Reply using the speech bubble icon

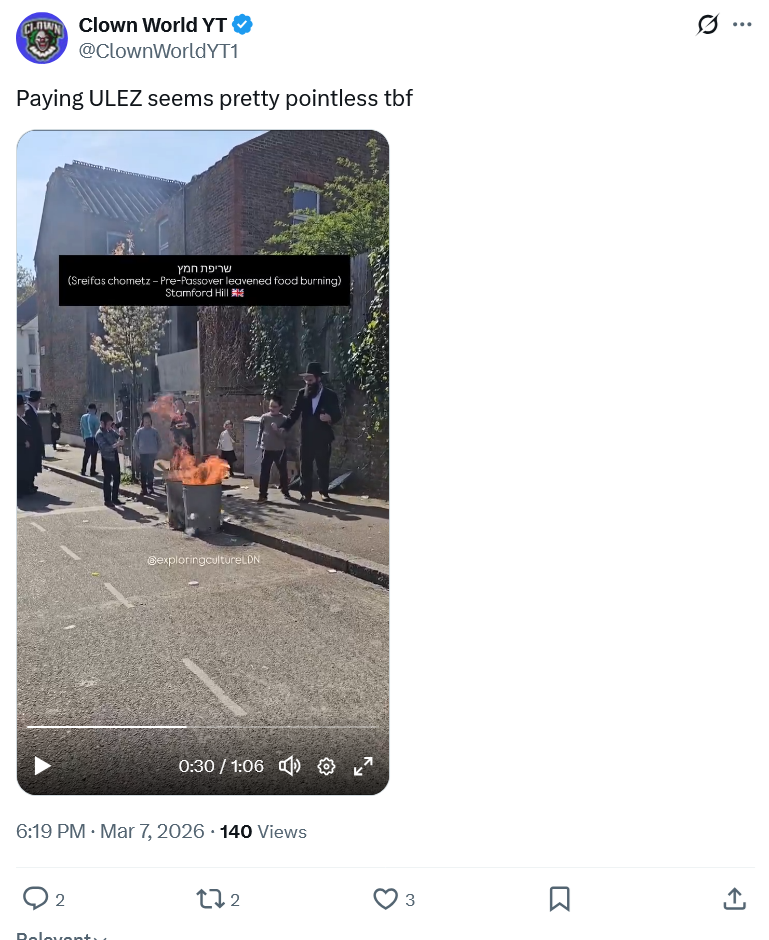[x=35, y=899]
